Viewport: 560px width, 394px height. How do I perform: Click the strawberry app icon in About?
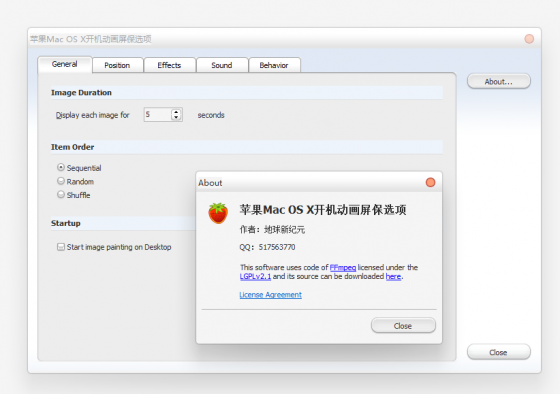tap(218, 213)
